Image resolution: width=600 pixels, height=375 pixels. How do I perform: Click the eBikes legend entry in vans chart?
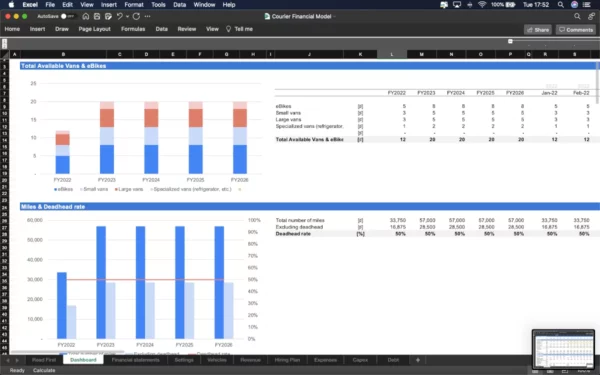[x=64, y=189]
